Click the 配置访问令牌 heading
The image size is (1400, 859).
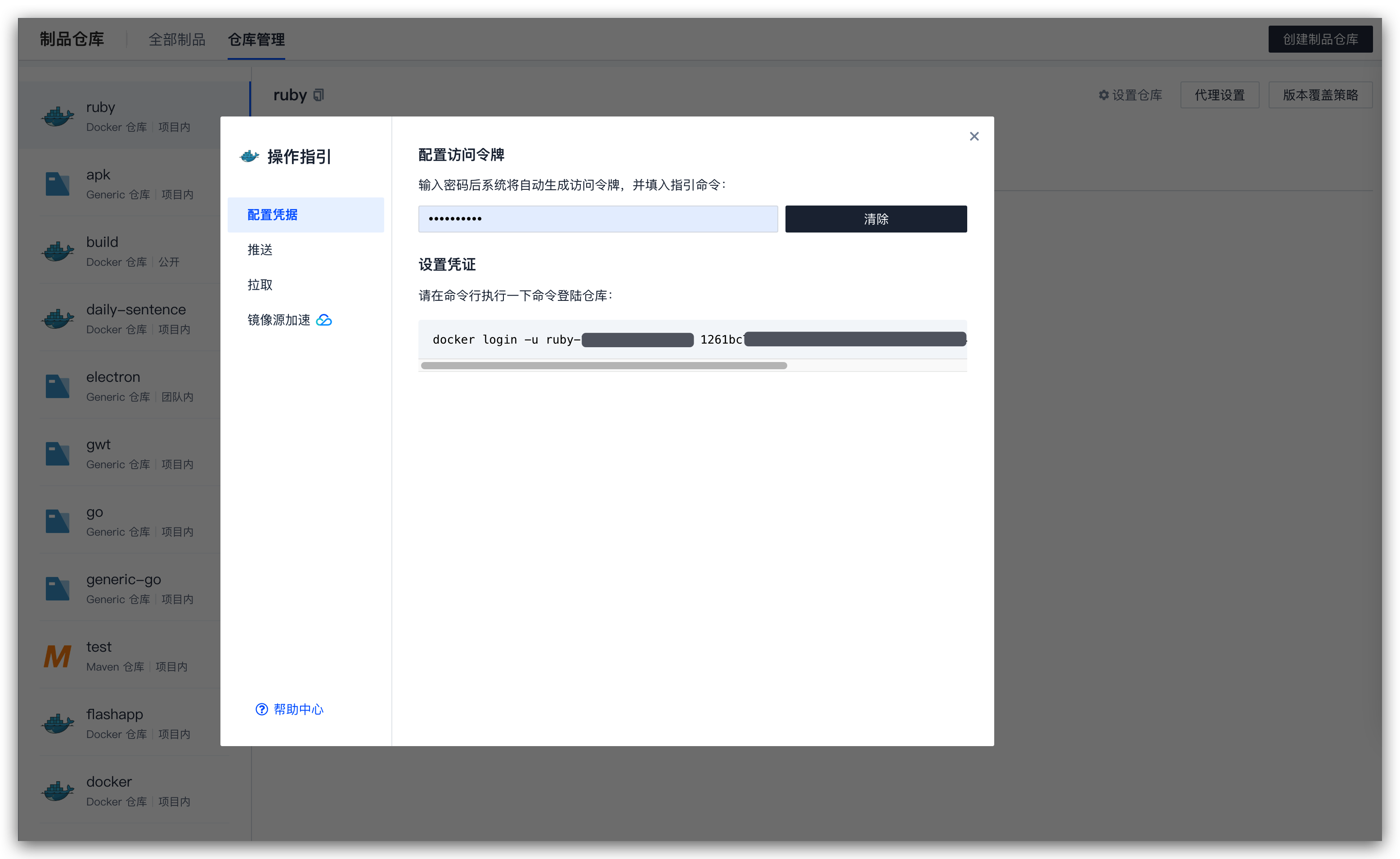pyautogui.click(x=461, y=155)
